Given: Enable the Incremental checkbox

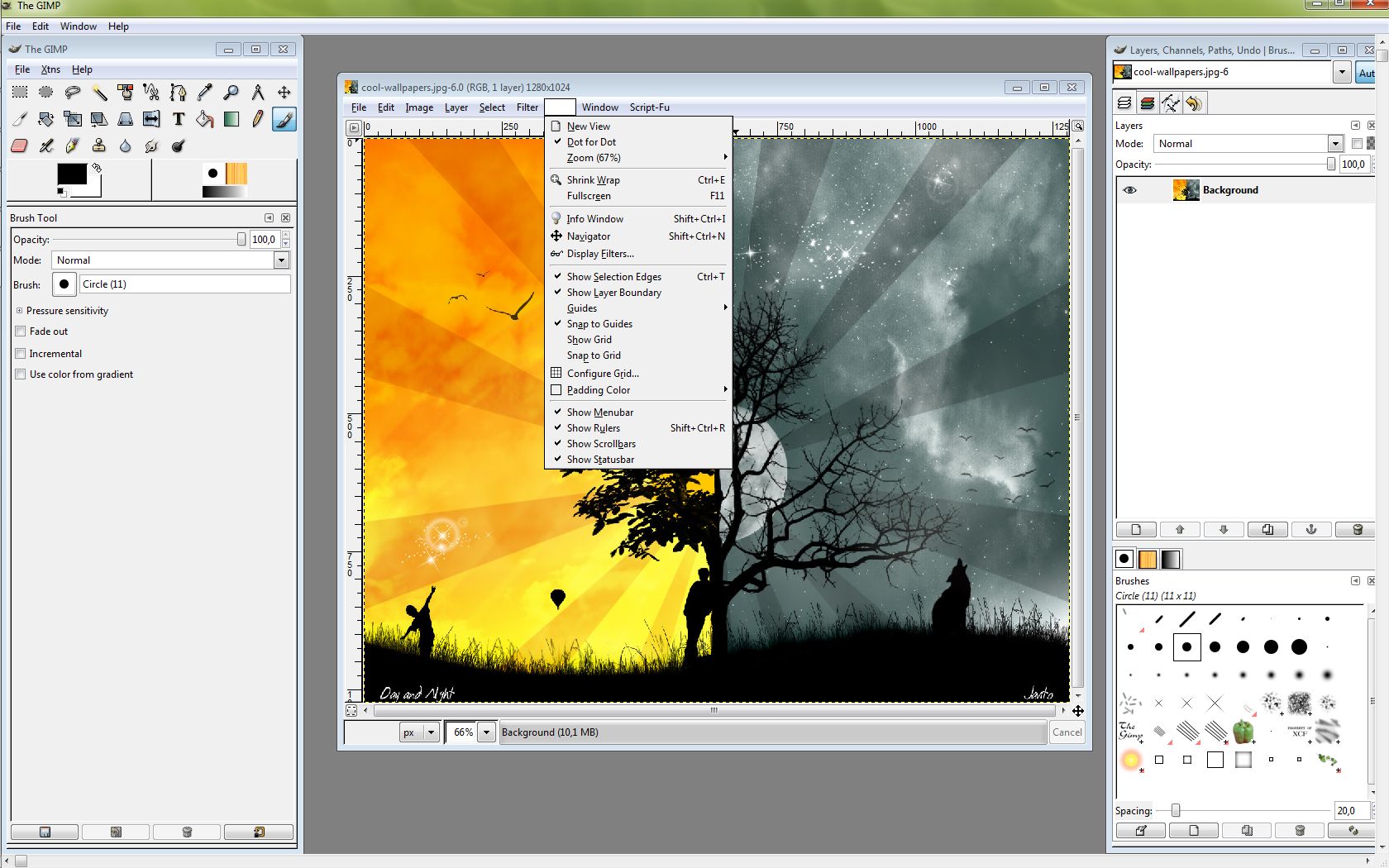Looking at the screenshot, I should [21, 354].
